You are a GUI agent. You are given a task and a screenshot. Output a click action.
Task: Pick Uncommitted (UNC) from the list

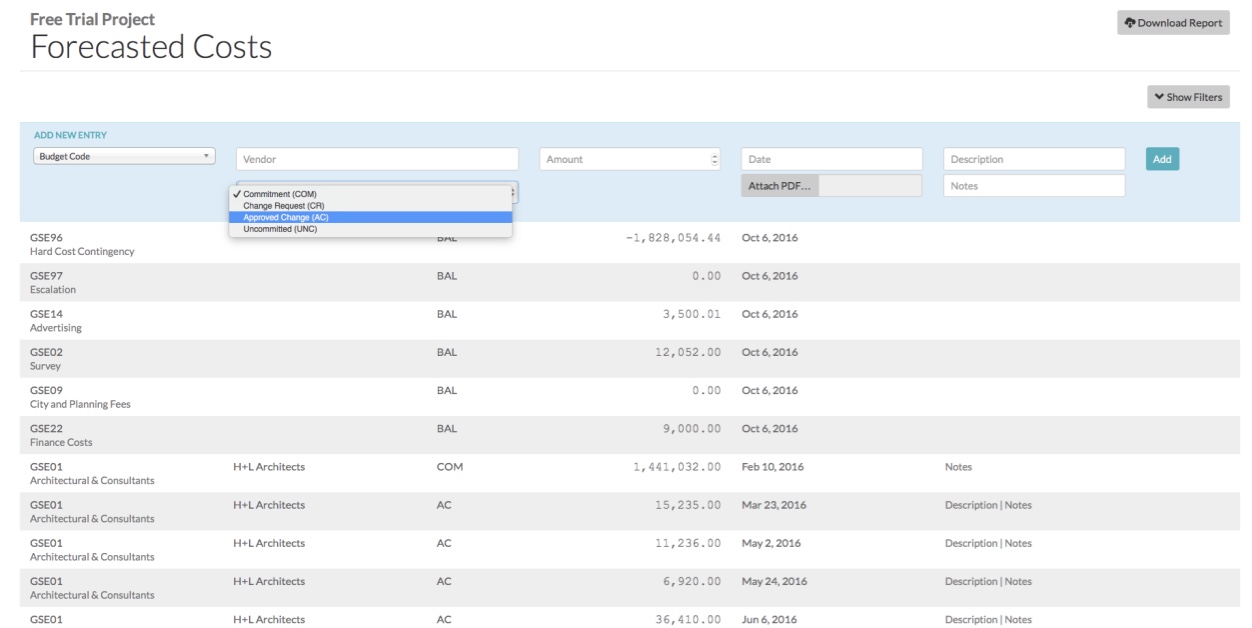click(x=371, y=229)
